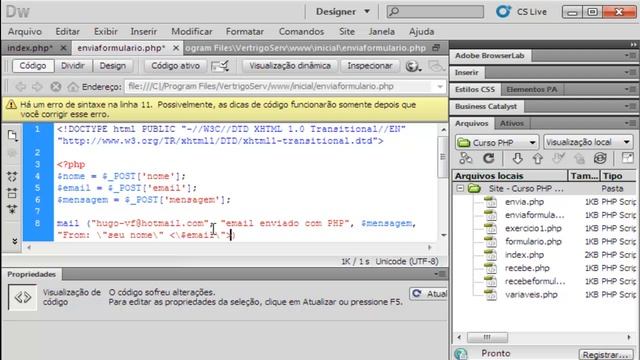
Task: Click the Registrar button
Action: tap(605, 355)
